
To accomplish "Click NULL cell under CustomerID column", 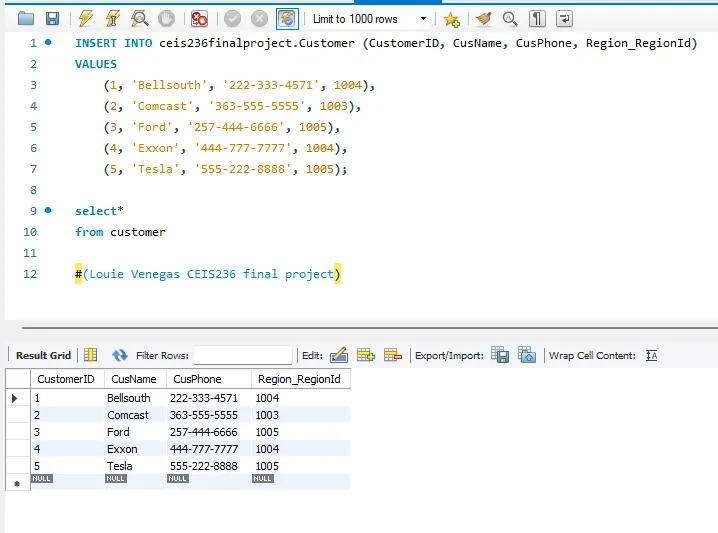I will pos(42,479).
